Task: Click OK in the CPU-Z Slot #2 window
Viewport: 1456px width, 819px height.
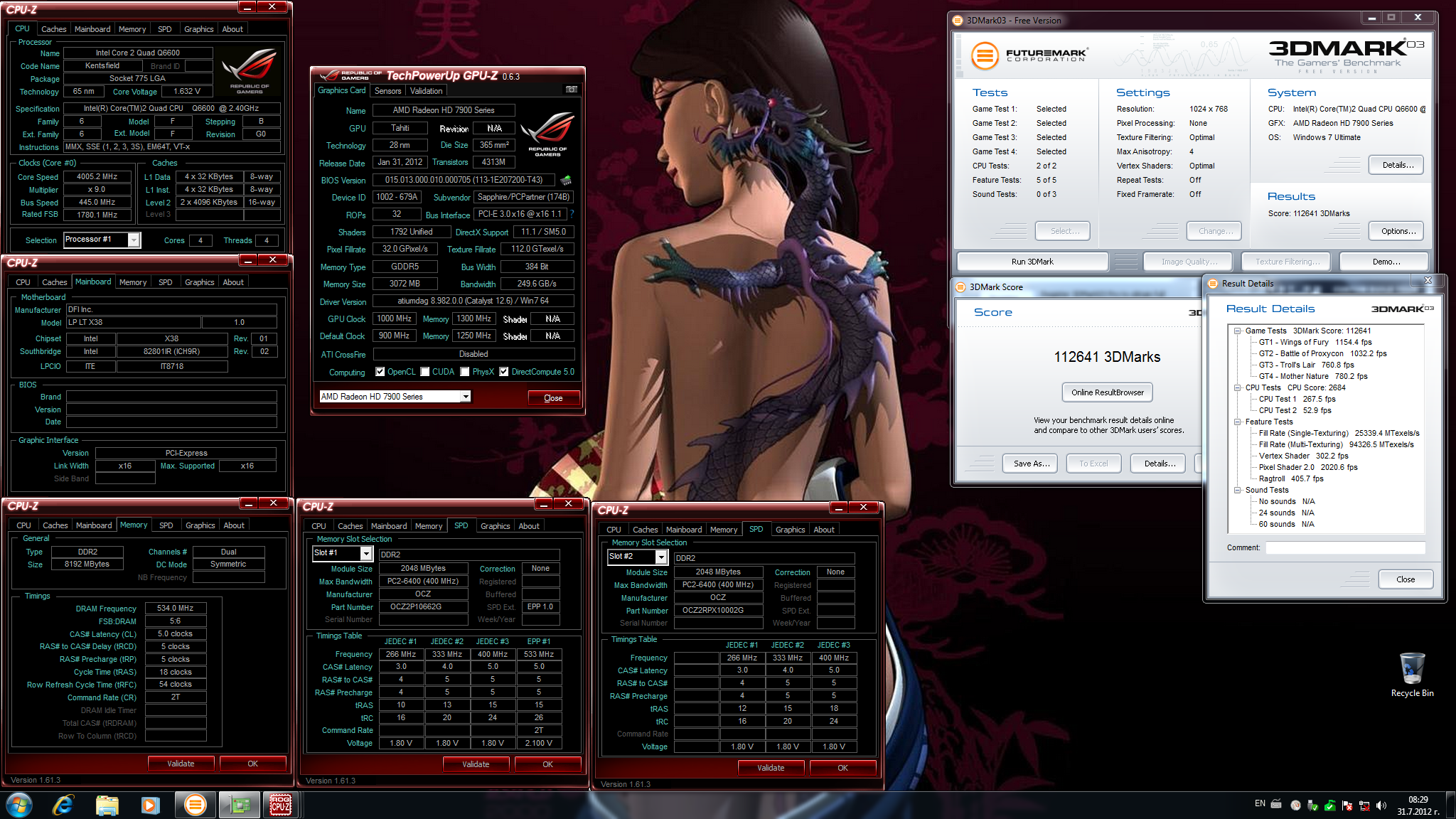Action: [x=842, y=768]
